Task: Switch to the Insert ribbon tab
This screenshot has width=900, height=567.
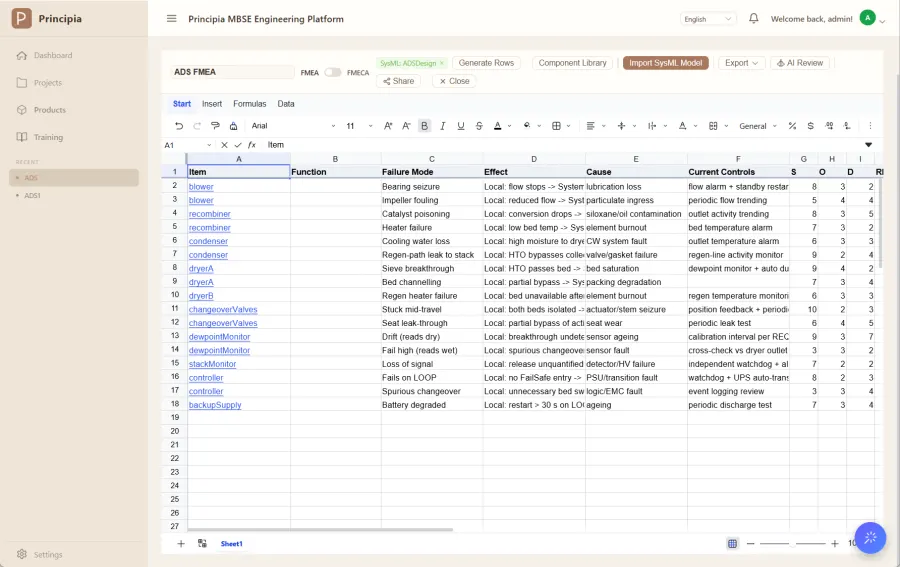Action: (x=212, y=104)
